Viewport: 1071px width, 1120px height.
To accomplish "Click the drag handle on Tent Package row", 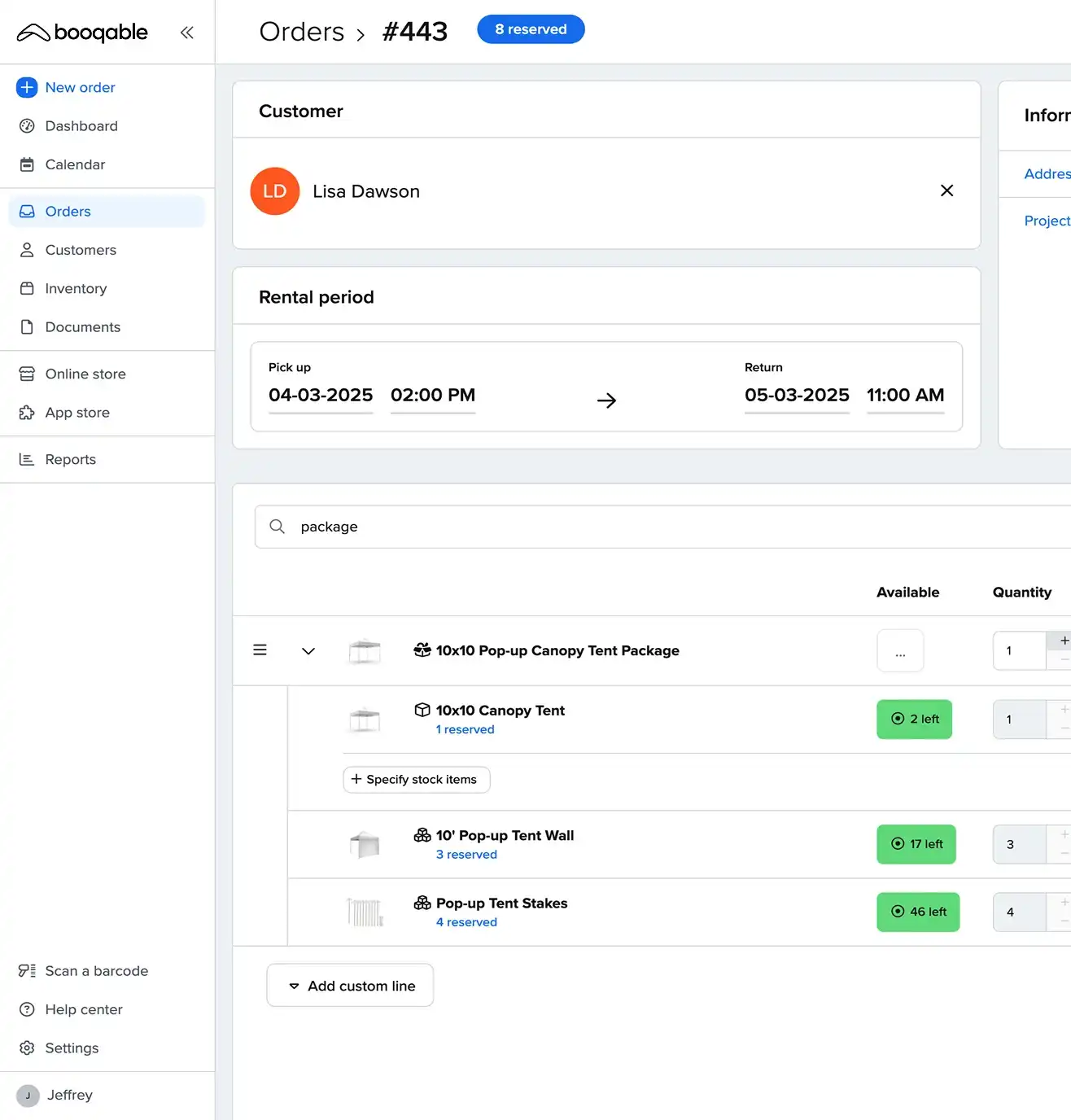I will [x=260, y=650].
